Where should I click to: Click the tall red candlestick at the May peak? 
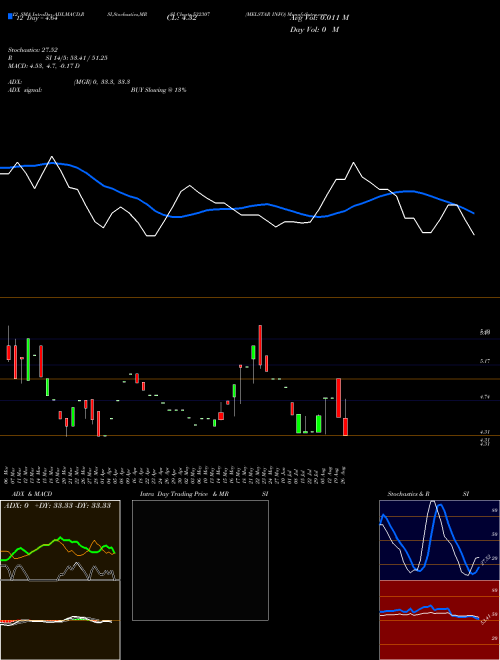[x=260, y=345]
